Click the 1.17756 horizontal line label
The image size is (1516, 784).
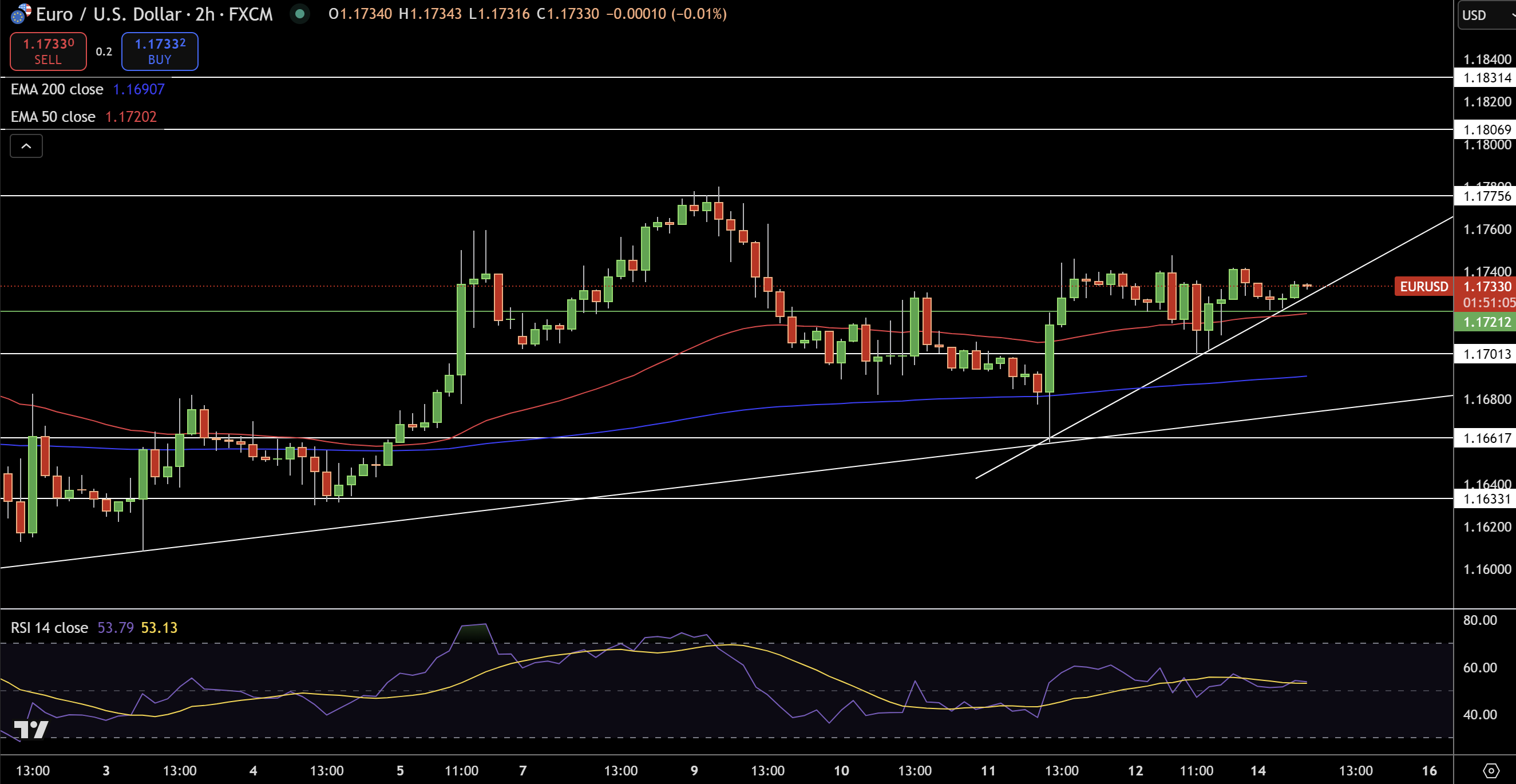[x=1487, y=196]
